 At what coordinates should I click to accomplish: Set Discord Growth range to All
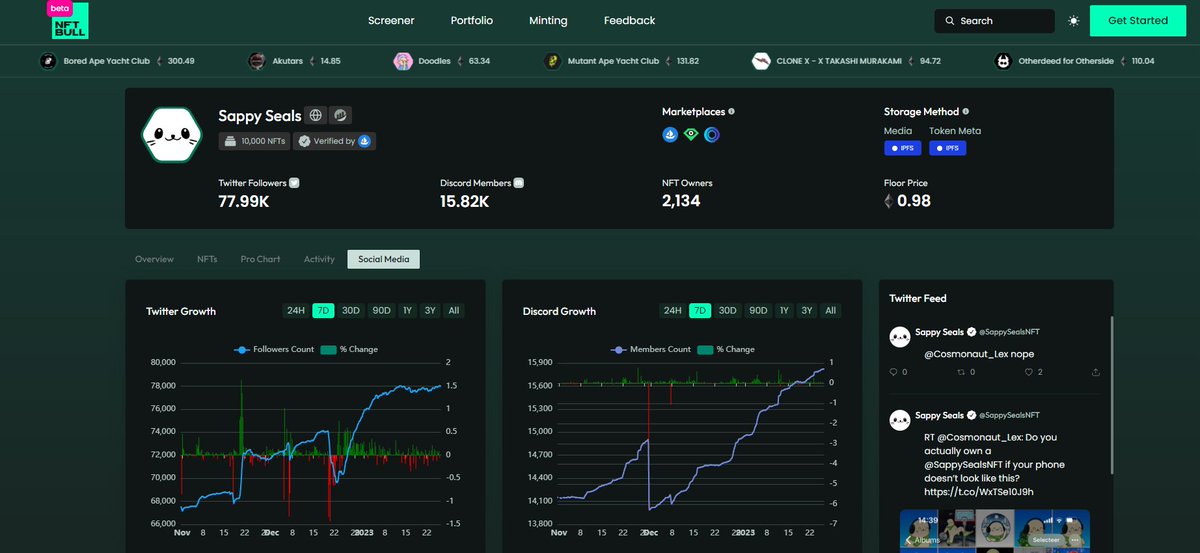pyautogui.click(x=831, y=311)
